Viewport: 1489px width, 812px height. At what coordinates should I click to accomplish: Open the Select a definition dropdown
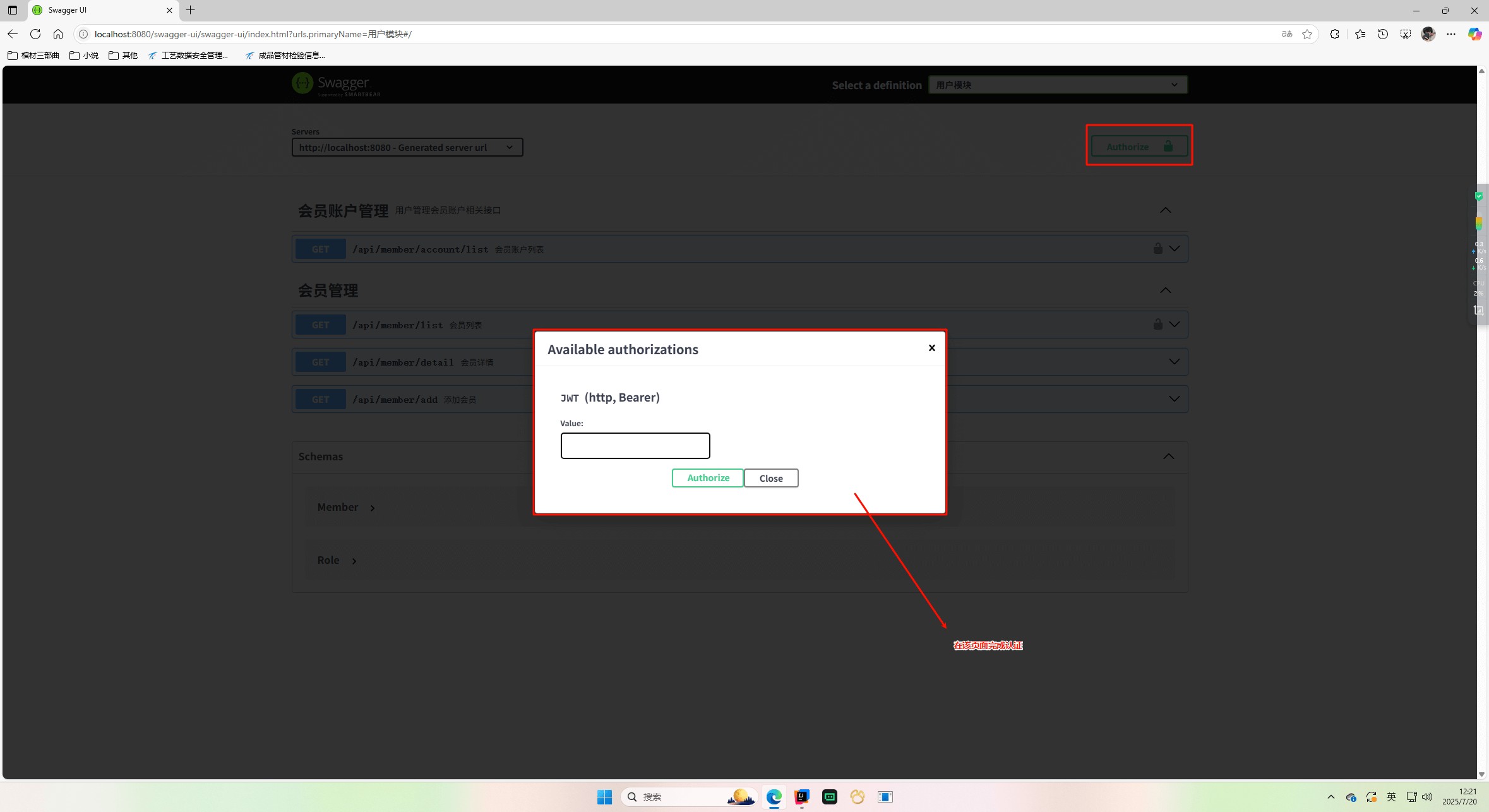coord(1057,85)
